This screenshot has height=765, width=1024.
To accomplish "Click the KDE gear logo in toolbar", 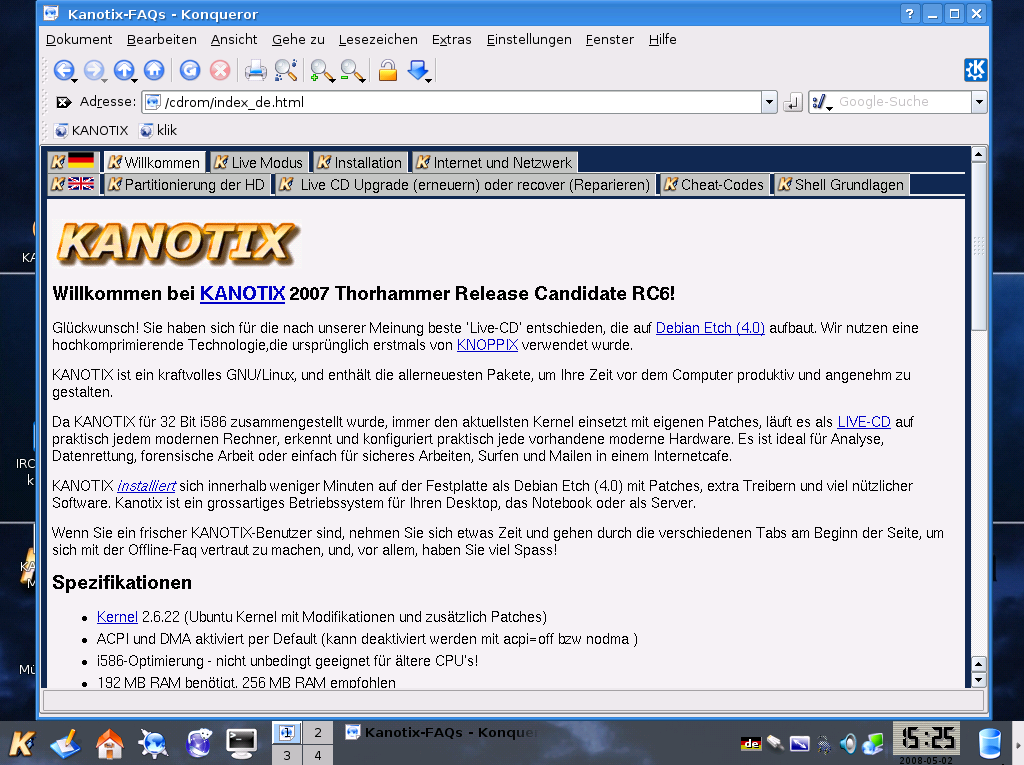I will pos(975,70).
